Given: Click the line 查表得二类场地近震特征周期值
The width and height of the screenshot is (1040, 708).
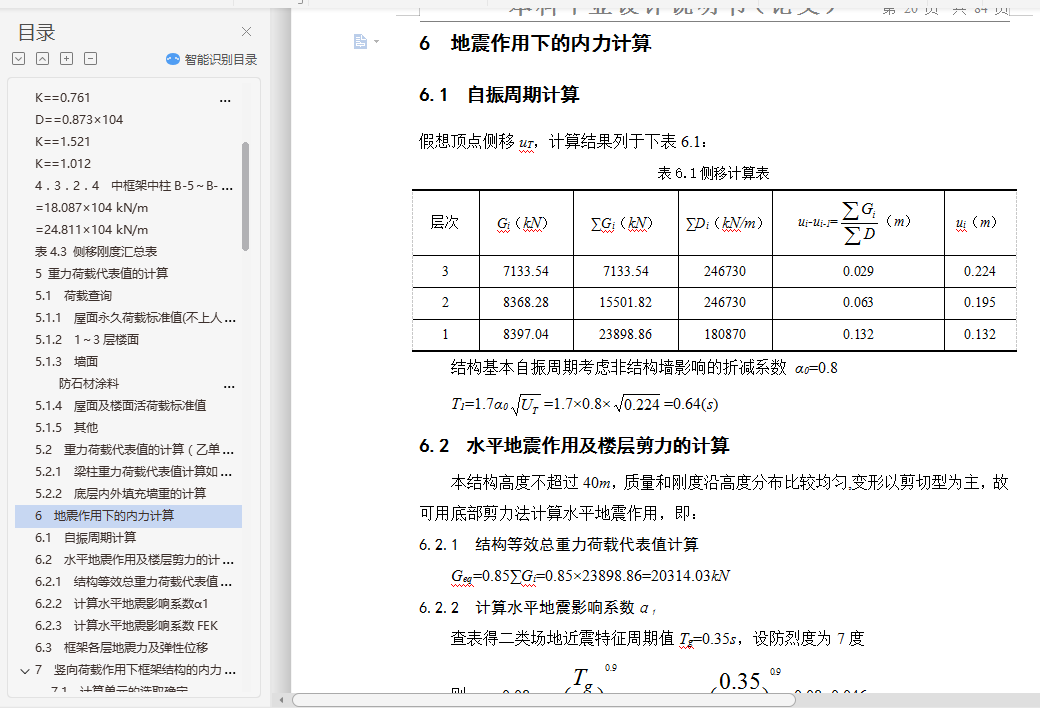Looking at the screenshot, I should coord(657,638).
